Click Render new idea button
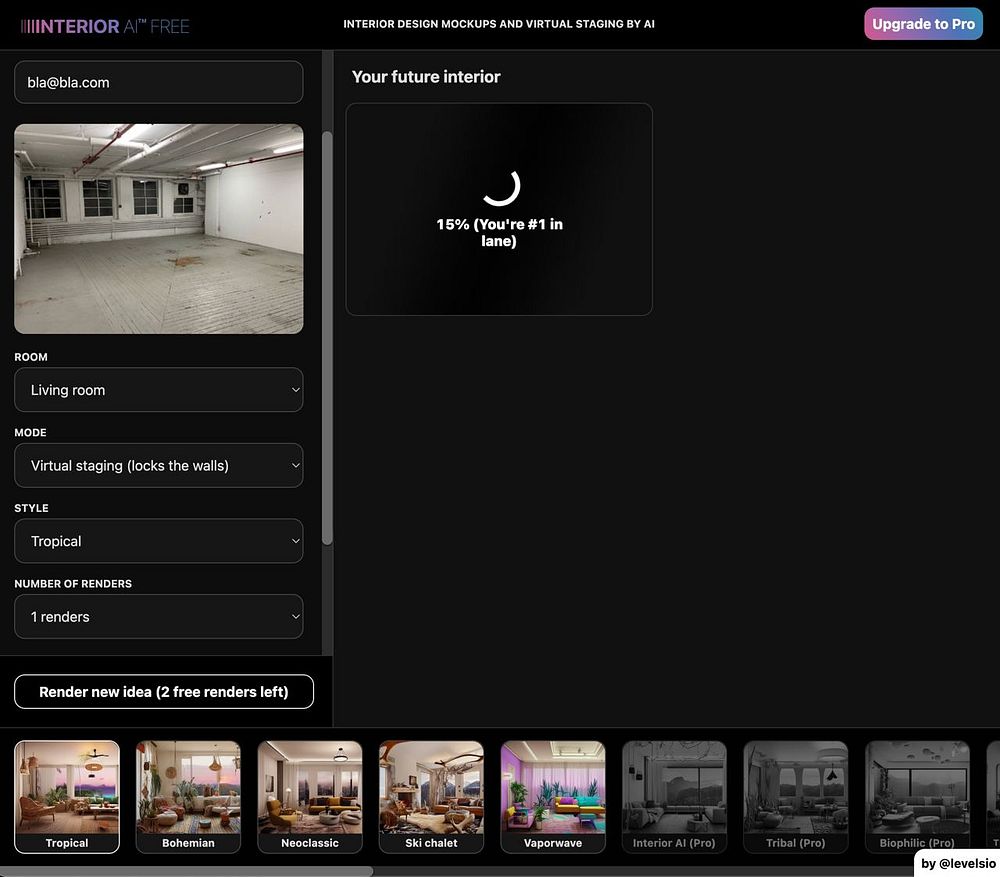 (x=164, y=691)
